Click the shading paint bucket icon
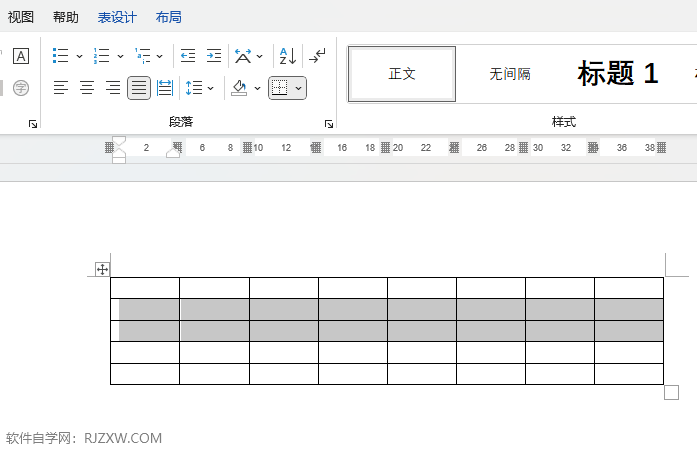Viewport: 697px width, 455px height. tap(239, 88)
